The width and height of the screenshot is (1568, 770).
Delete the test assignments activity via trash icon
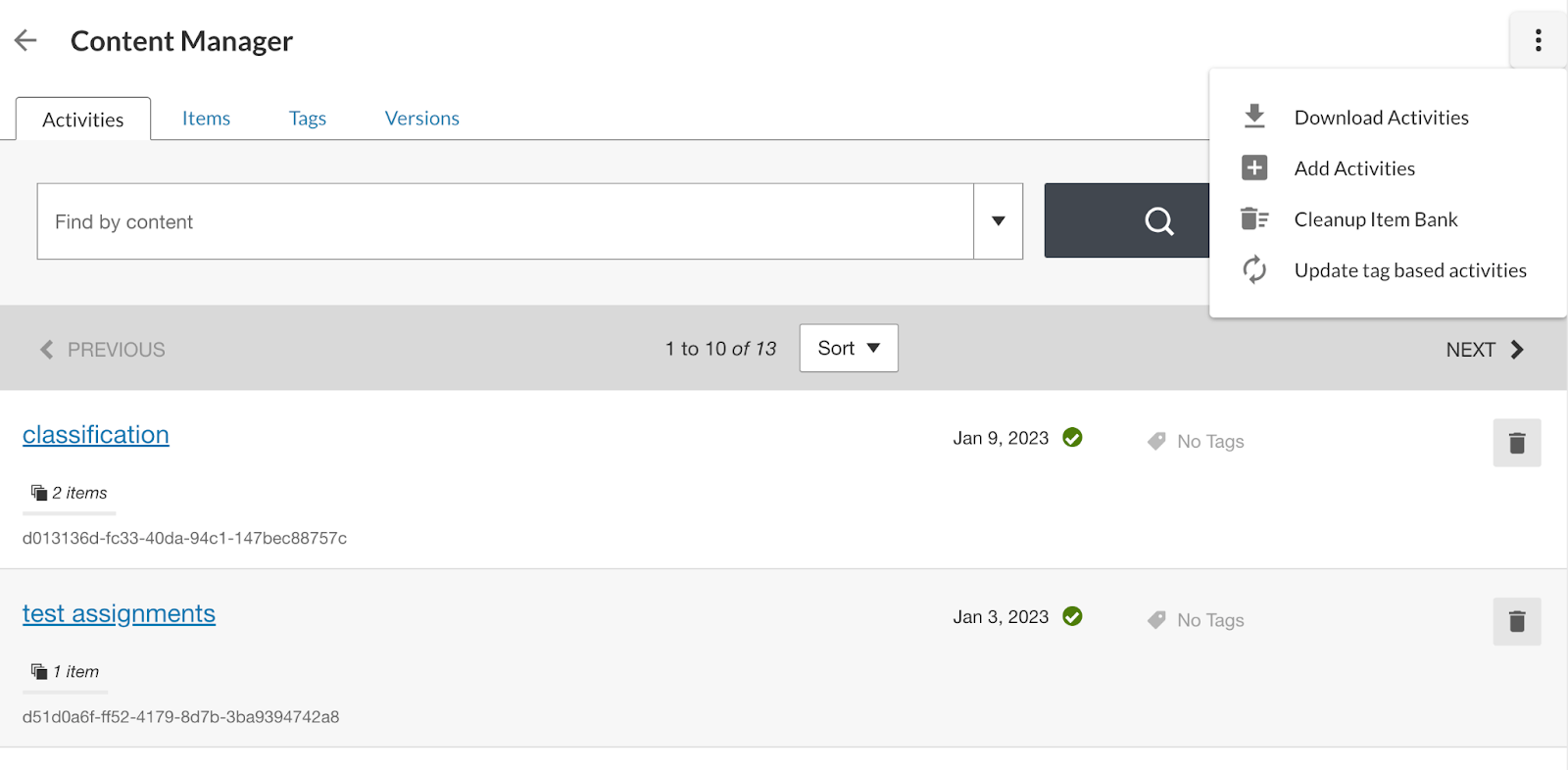coord(1517,621)
